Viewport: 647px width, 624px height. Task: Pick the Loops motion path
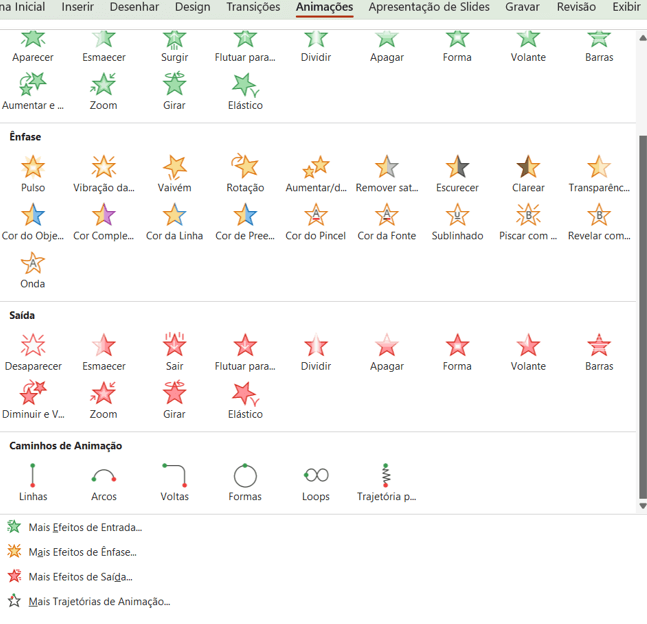(316, 482)
